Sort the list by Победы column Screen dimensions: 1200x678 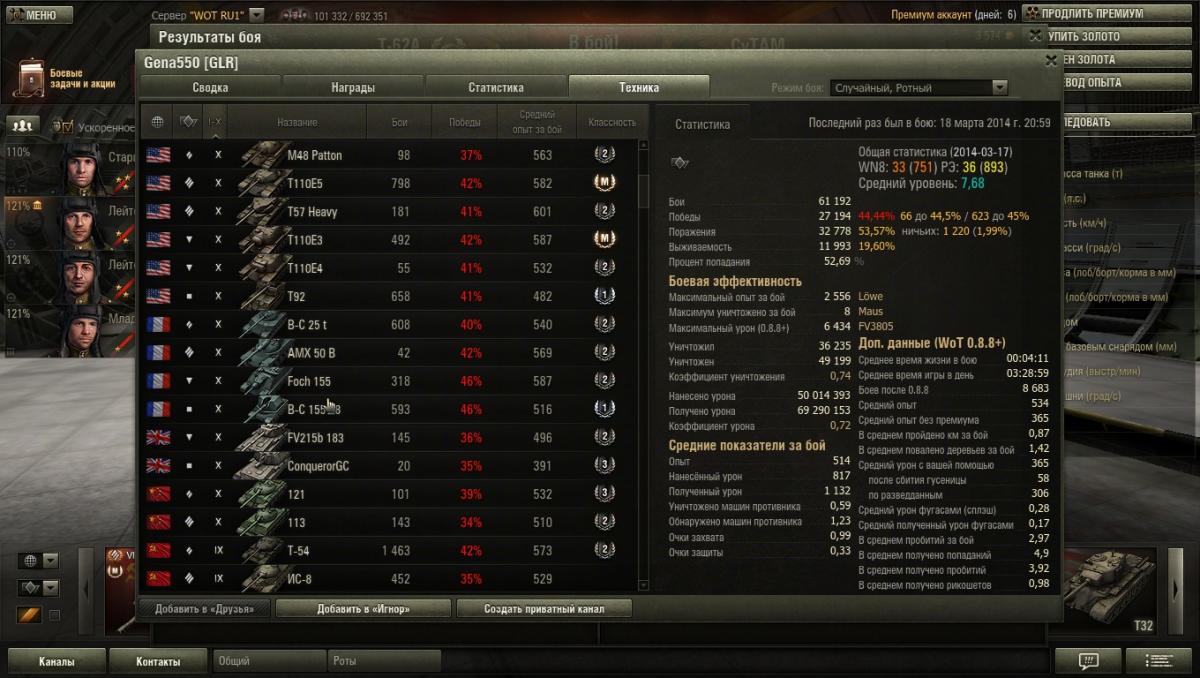464,122
